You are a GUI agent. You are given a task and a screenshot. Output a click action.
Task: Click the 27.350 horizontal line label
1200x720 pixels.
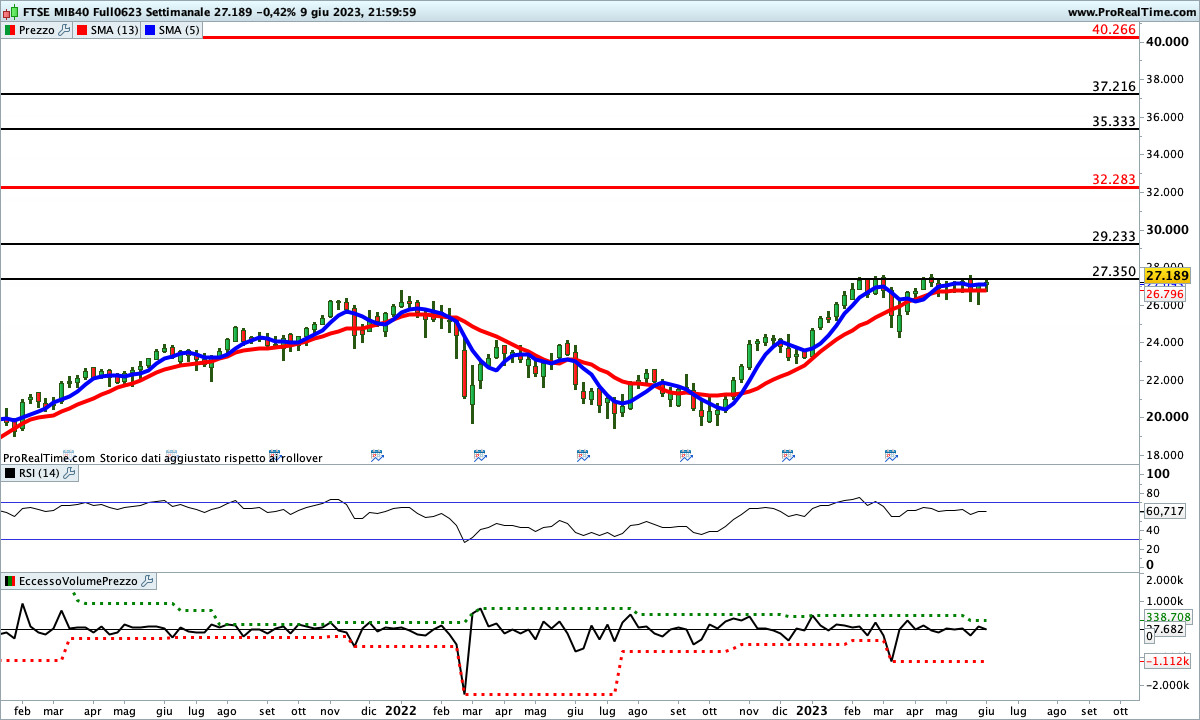(1115, 272)
